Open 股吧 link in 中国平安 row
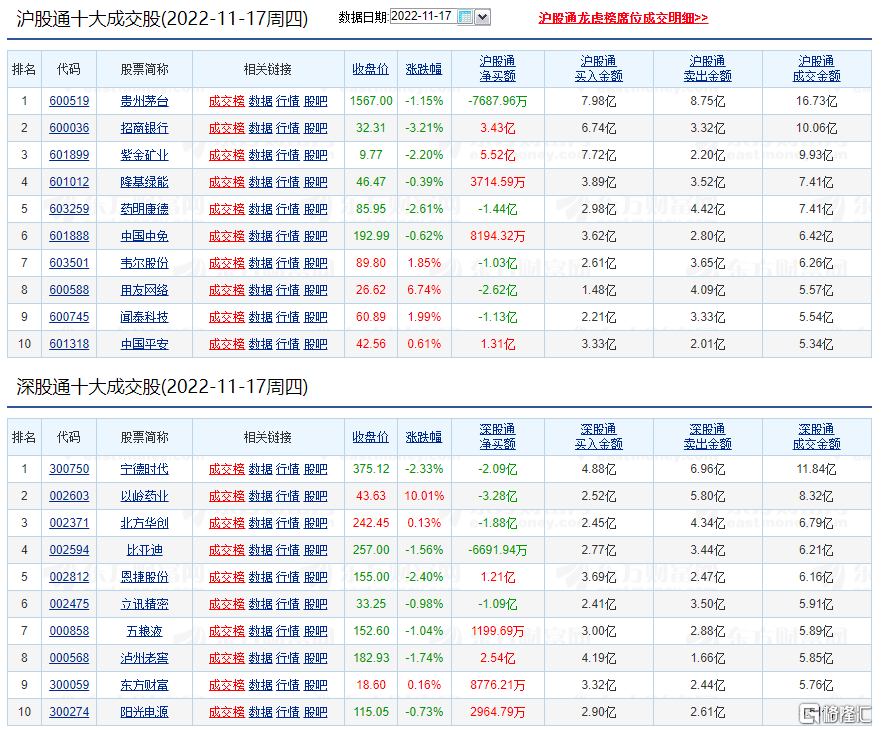Viewport: 879px width, 732px height. pos(316,344)
